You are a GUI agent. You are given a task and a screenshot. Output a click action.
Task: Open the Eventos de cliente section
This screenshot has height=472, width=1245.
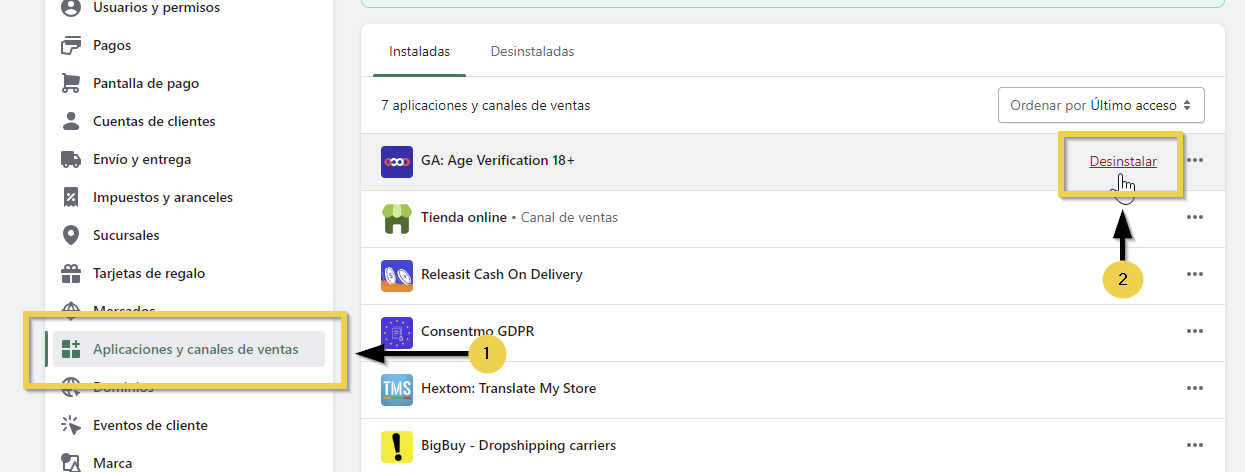click(x=150, y=426)
